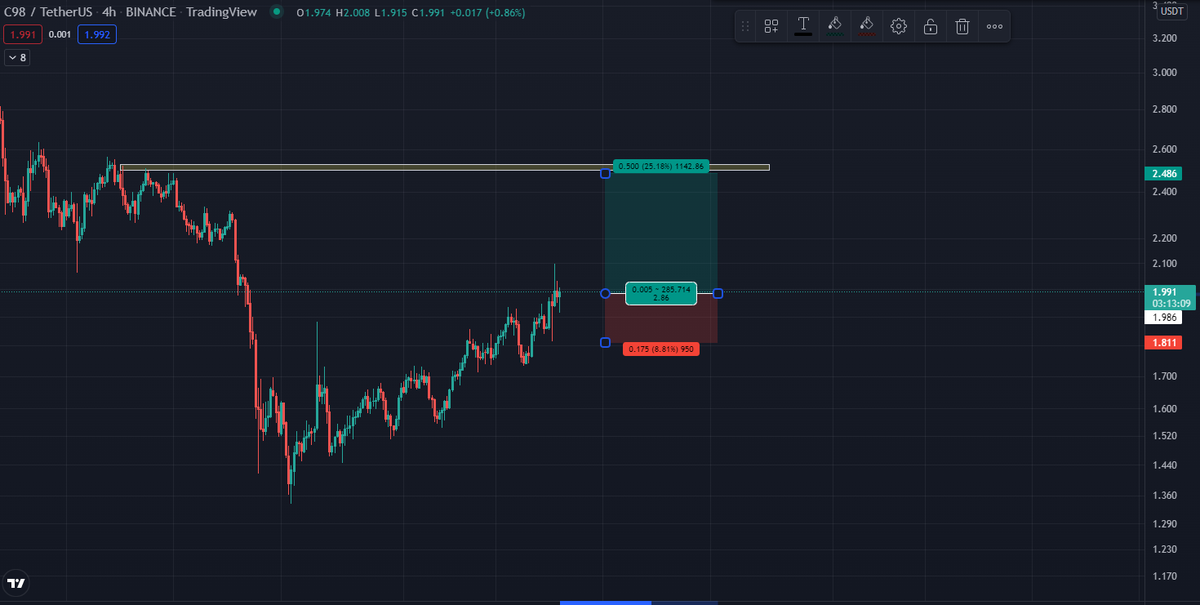Image resolution: width=1200 pixels, height=605 pixels.
Task: Grab the floating toolbar drag handle
Action: point(745,26)
